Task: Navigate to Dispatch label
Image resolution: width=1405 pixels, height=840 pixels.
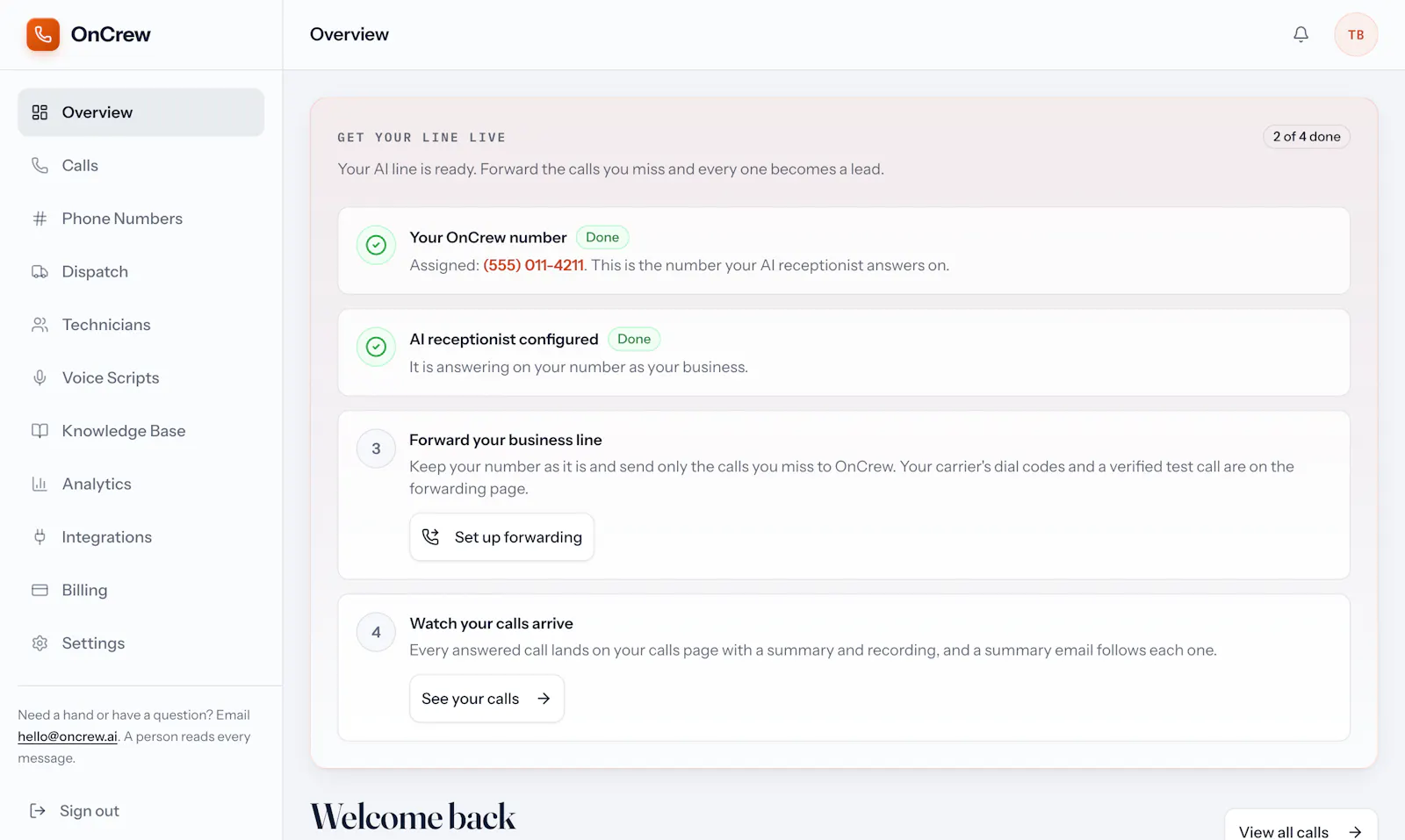Action: [95, 272]
